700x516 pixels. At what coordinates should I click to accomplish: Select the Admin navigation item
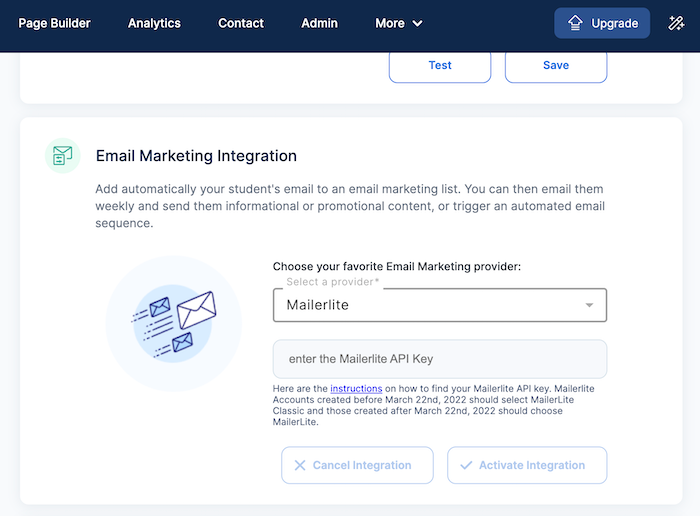tap(319, 23)
